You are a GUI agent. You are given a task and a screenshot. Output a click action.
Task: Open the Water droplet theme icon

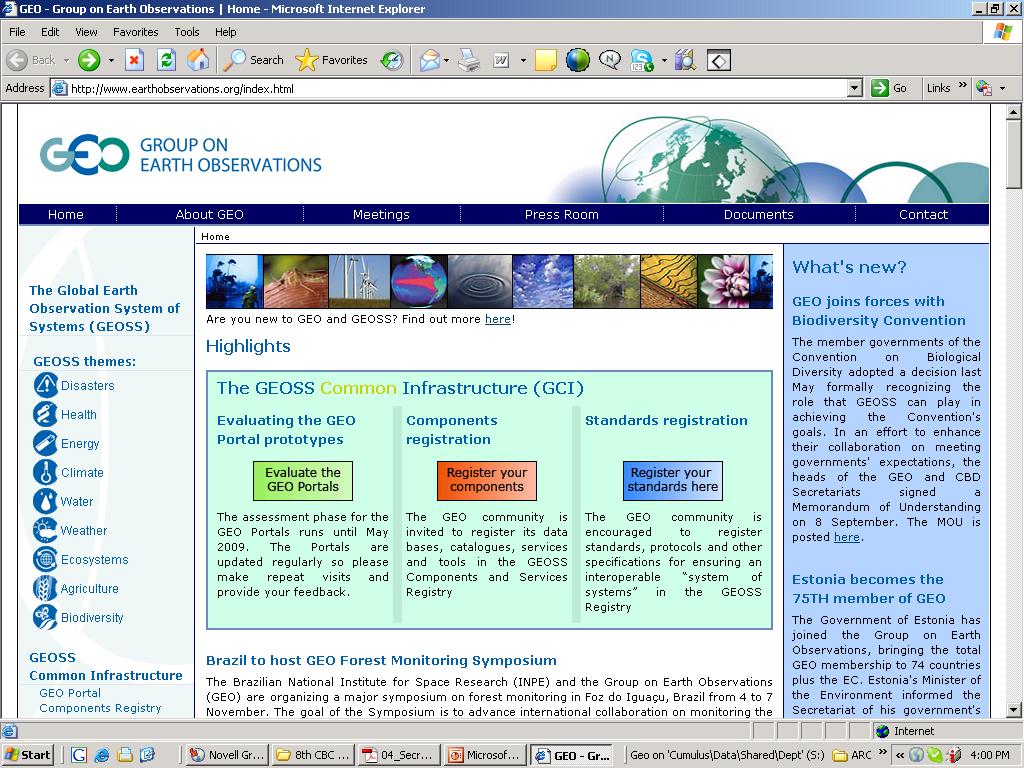[46, 502]
